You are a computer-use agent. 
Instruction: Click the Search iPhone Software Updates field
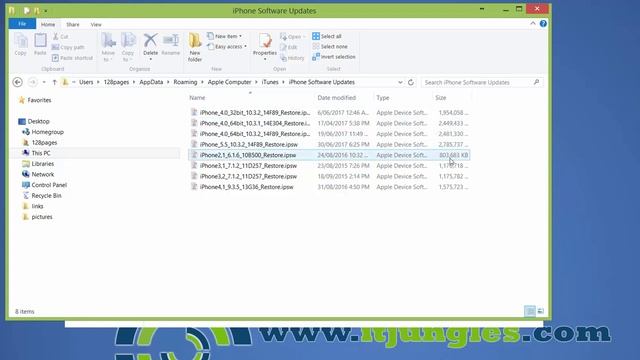[x=478, y=82]
